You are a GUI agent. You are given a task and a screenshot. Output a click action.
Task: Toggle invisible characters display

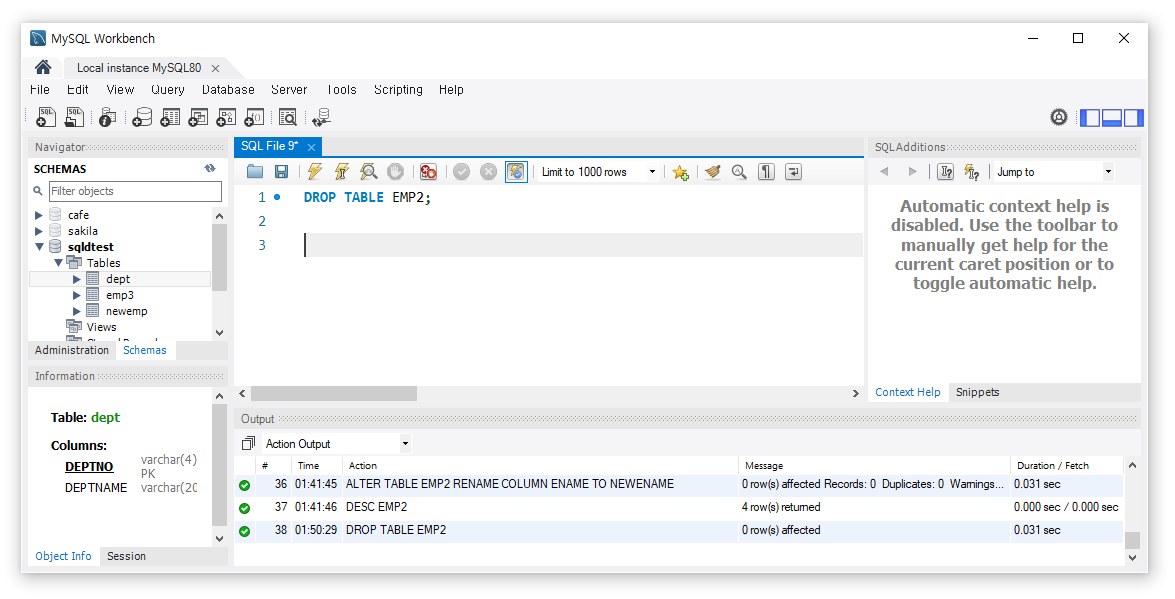pos(766,172)
